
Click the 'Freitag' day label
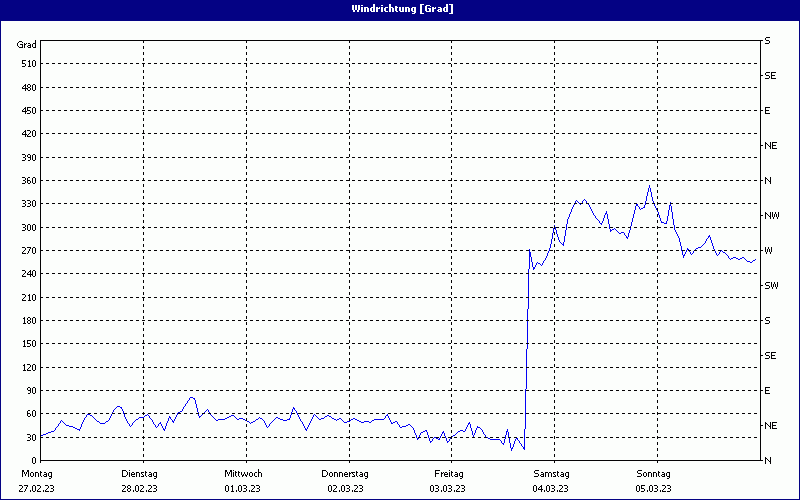point(449,474)
